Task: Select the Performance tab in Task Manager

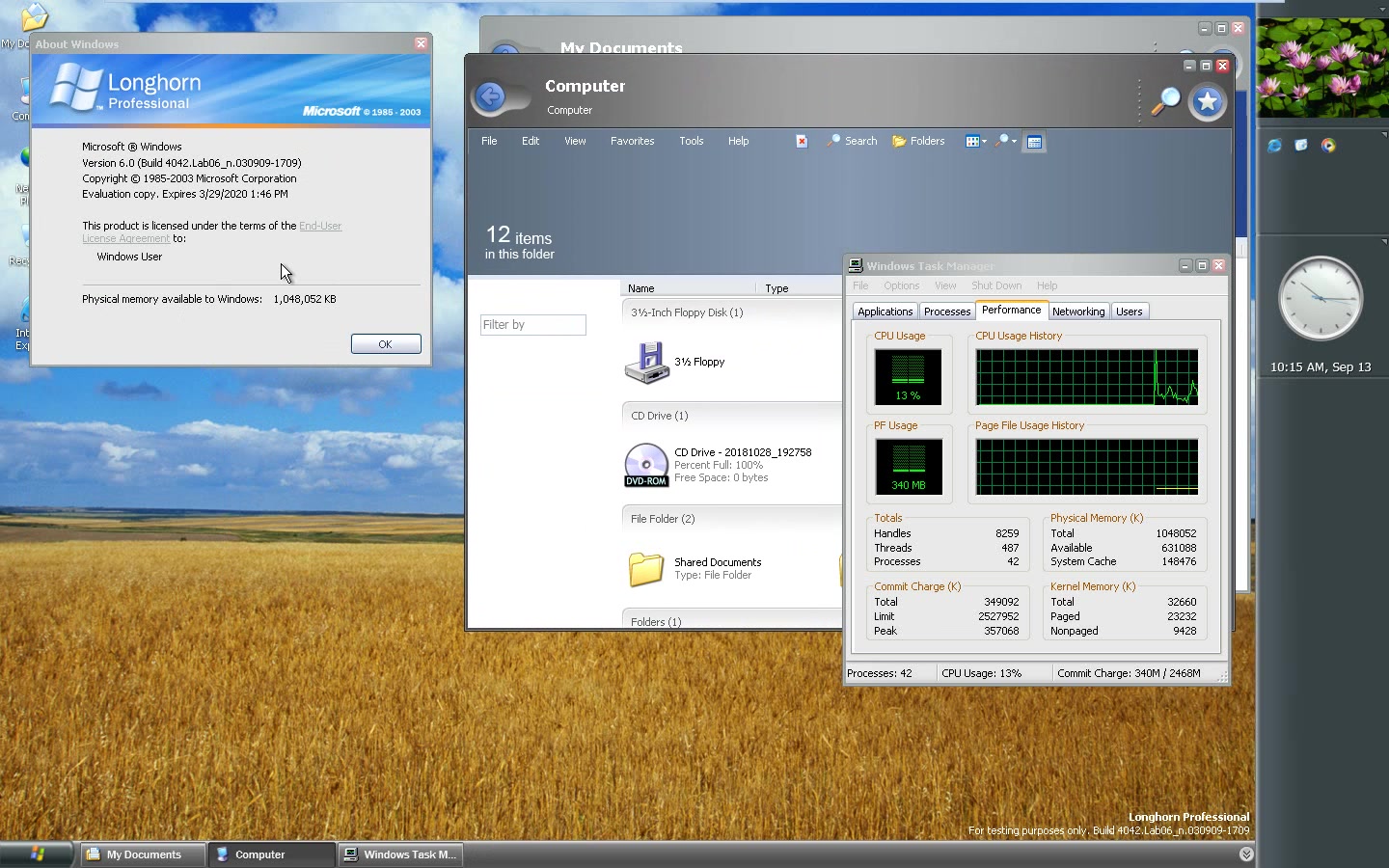Action: tap(1011, 310)
